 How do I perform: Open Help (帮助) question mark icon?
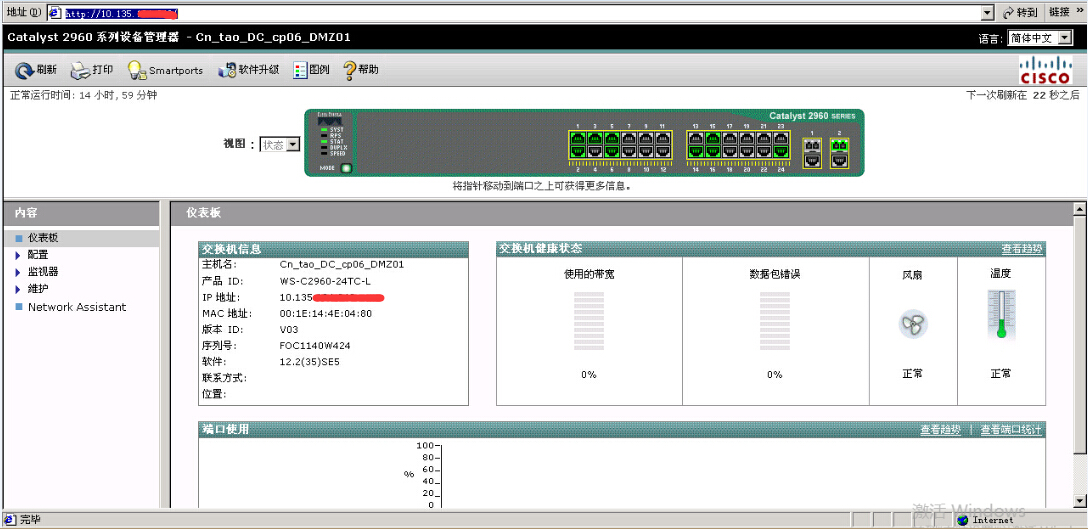tap(350, 70)
